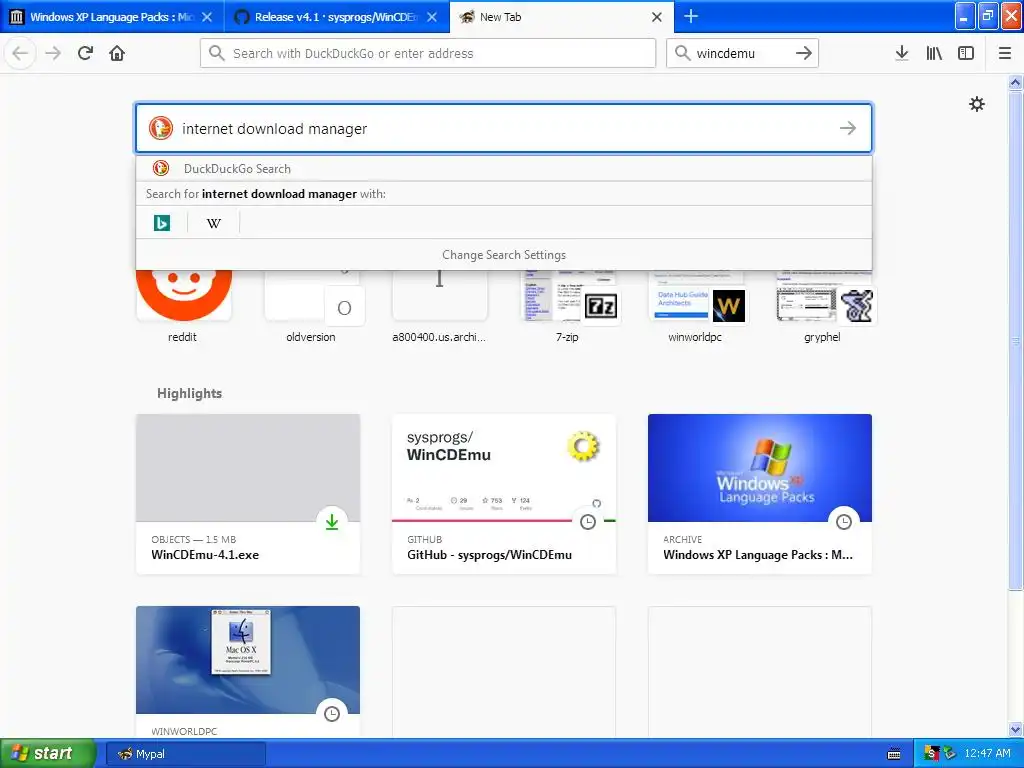Image resolution: width=1024 pixels, height=768 pixels.
Task: Open a new tab with plus button
Action: tap(690, 16)
